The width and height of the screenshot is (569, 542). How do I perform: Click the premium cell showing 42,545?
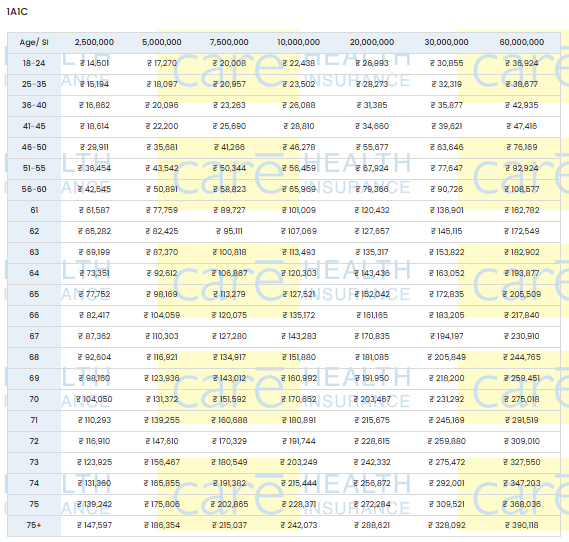tap(94, 189)
